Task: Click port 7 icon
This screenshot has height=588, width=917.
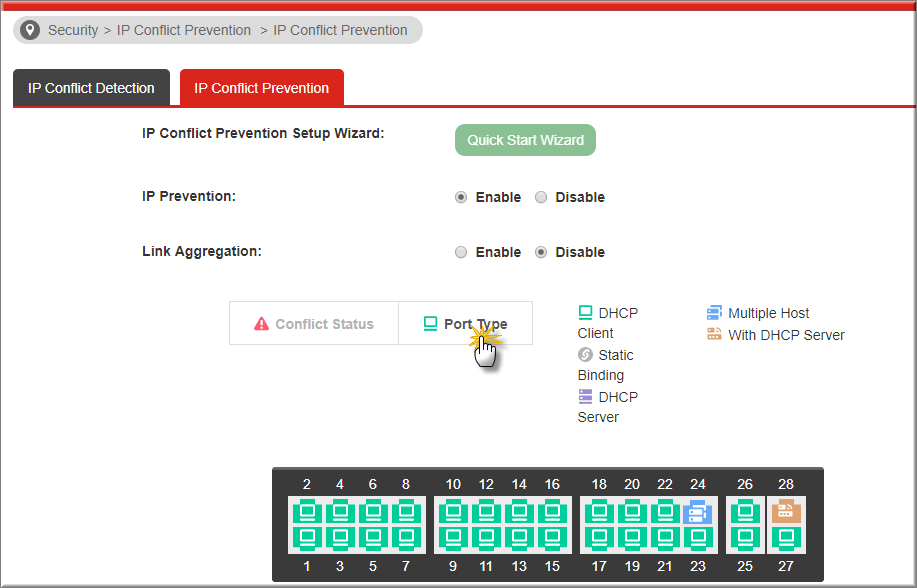Action: [x=406, y=537]
